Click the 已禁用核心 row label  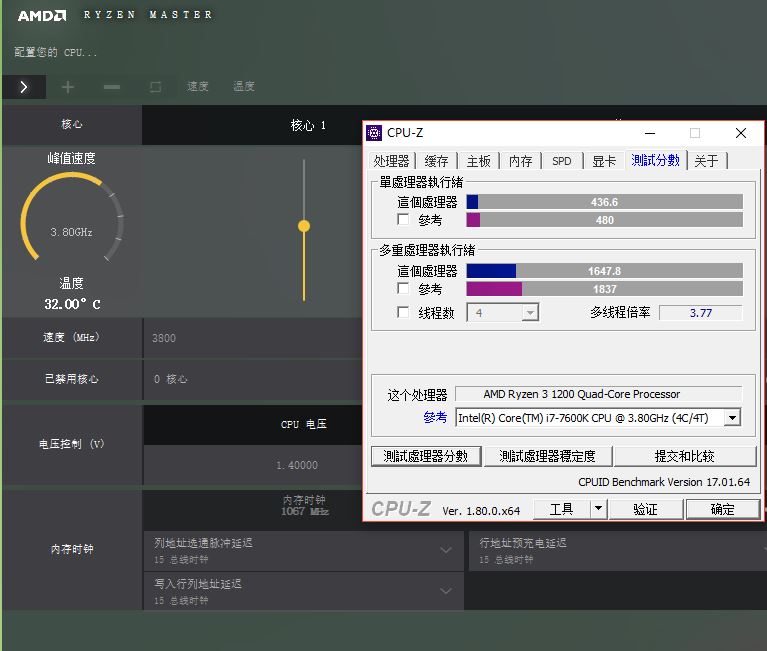pyautogui.click(x=71, y=379)
